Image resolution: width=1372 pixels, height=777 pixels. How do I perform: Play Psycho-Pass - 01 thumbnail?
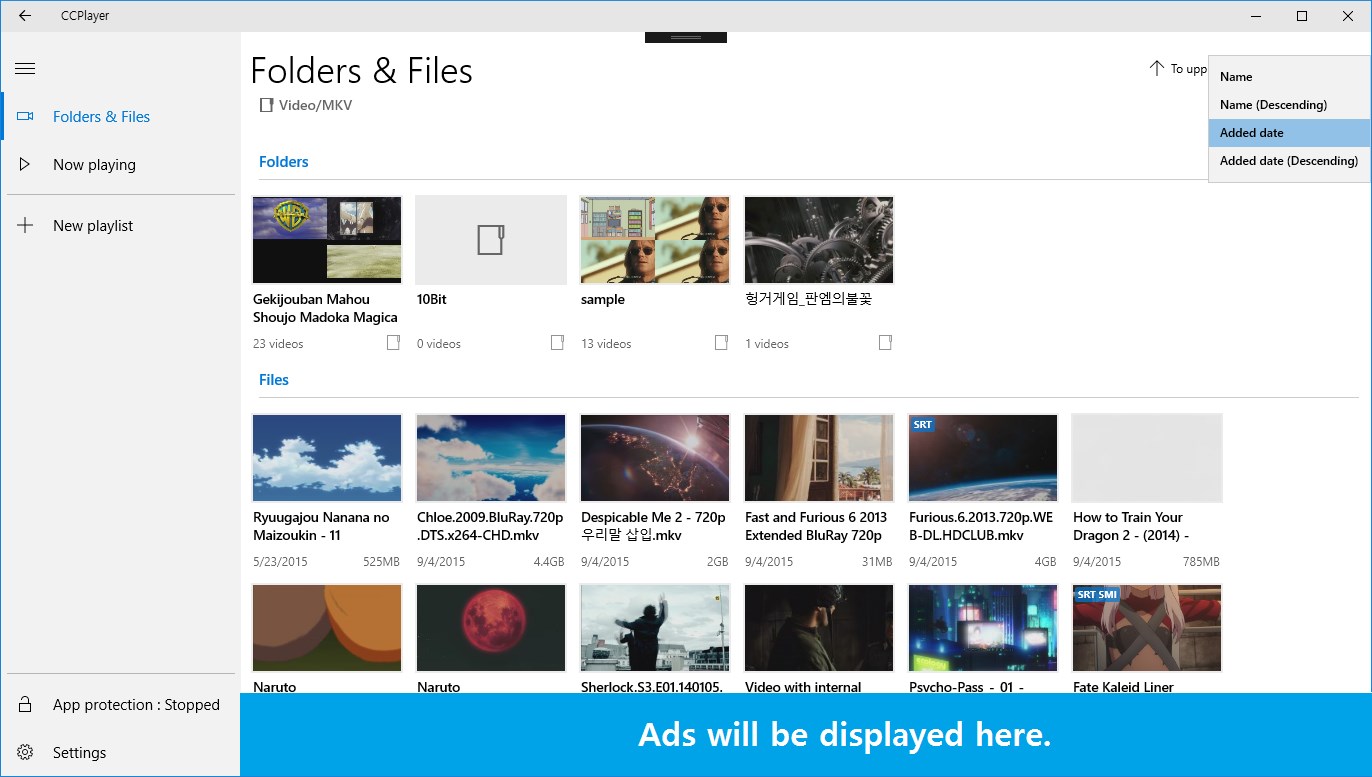coord(983,628)
